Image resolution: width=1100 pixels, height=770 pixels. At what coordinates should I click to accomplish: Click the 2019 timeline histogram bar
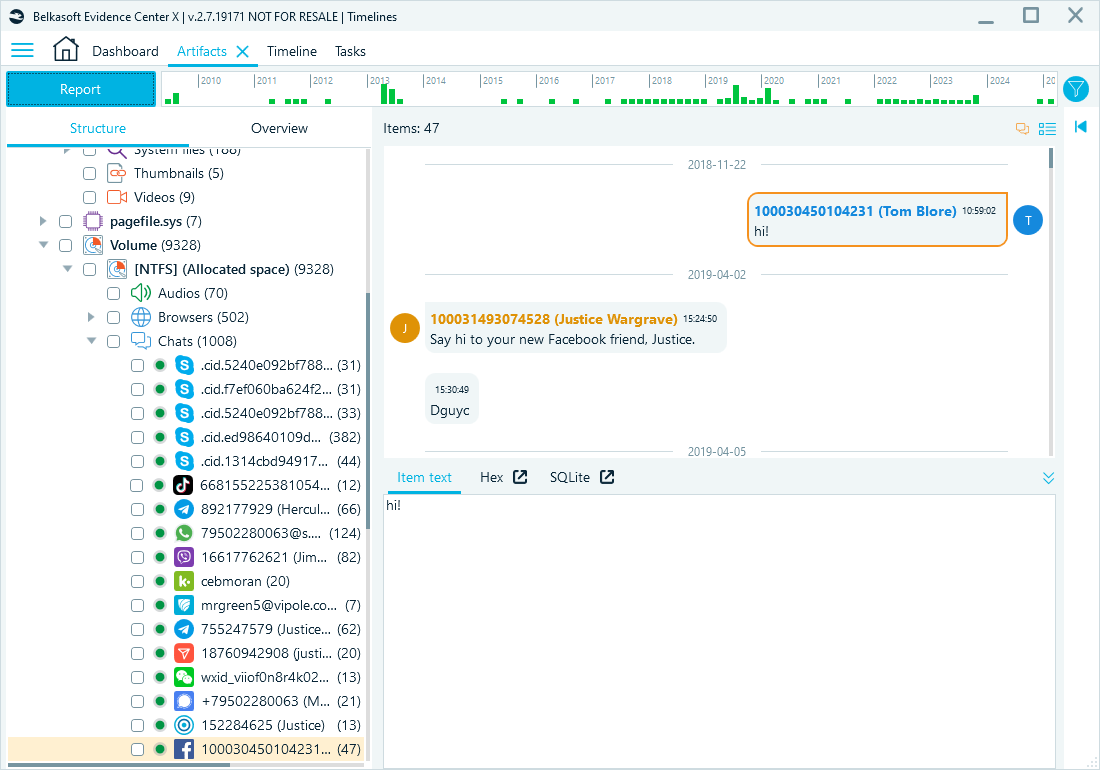point(736,94)
